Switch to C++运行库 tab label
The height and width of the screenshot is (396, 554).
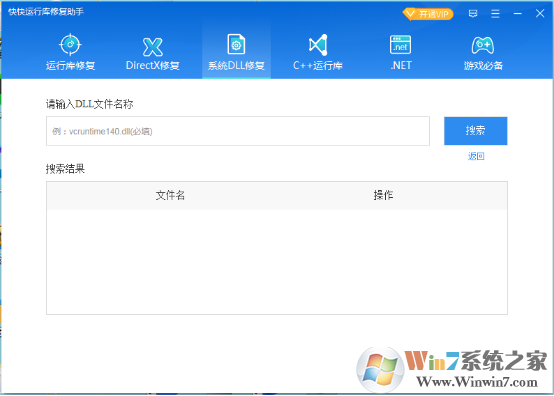pyautogui.click(x=318, y=66)
